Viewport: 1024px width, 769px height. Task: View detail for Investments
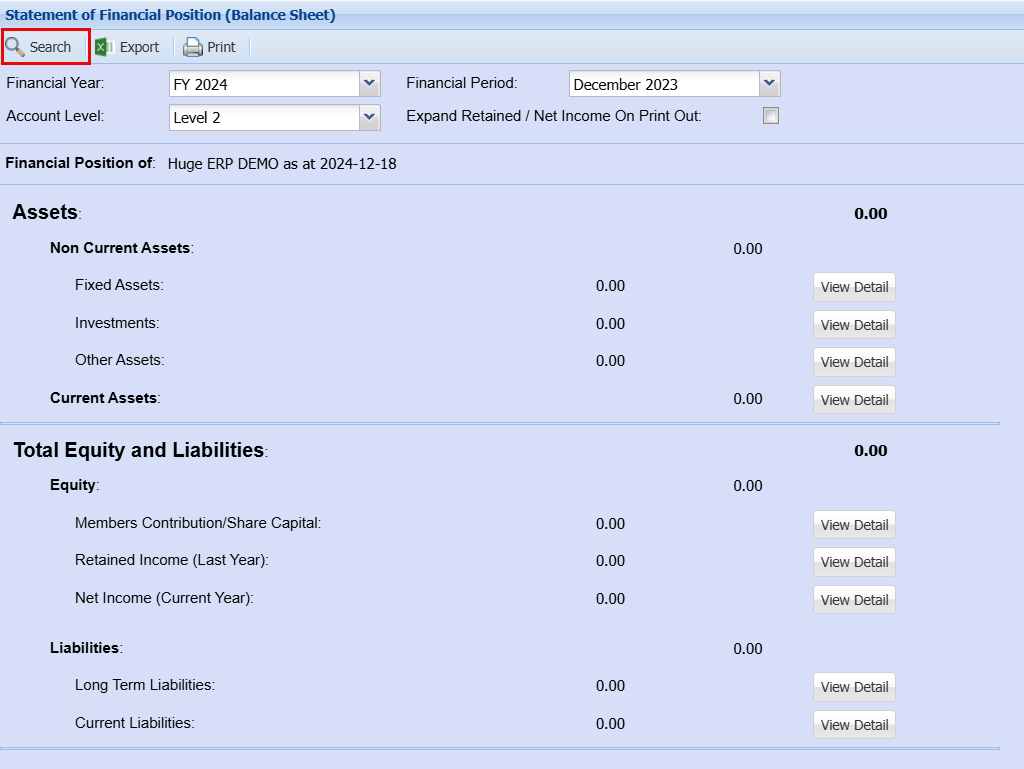[854, 325]
